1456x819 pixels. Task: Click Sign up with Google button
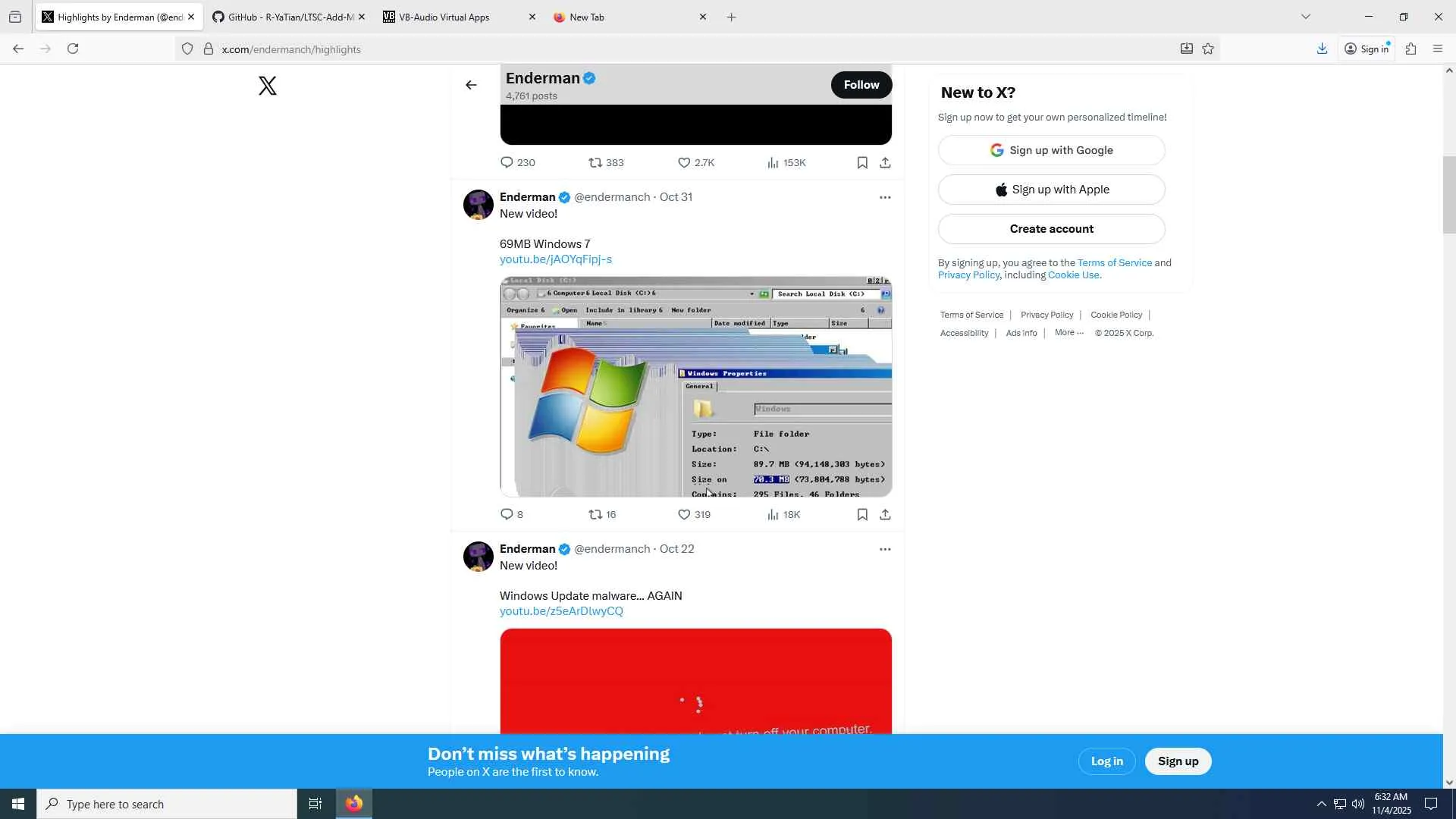(x=1051, y=150)
